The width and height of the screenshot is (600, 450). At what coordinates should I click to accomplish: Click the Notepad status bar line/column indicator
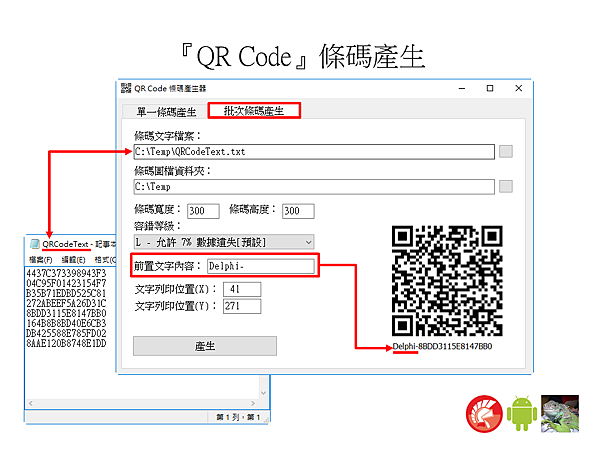coord(238,417)
